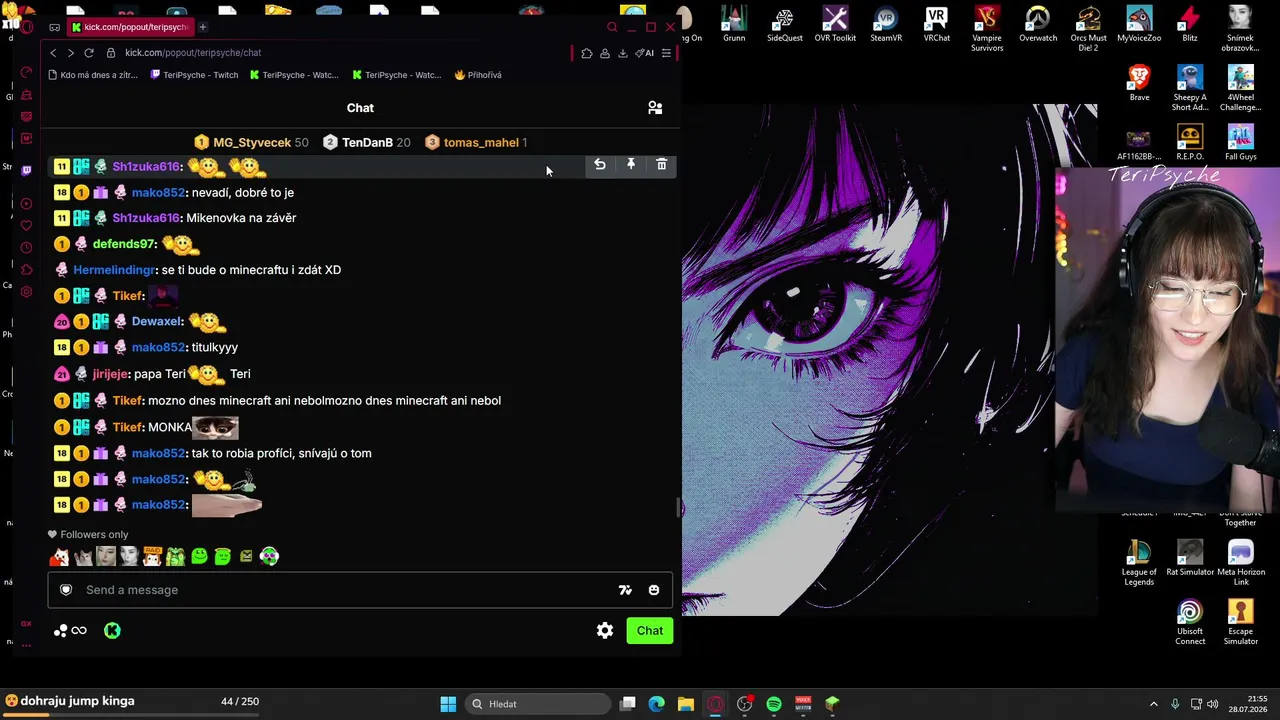
Task: Open the browser AI assistant
Action: pos(645,53)
